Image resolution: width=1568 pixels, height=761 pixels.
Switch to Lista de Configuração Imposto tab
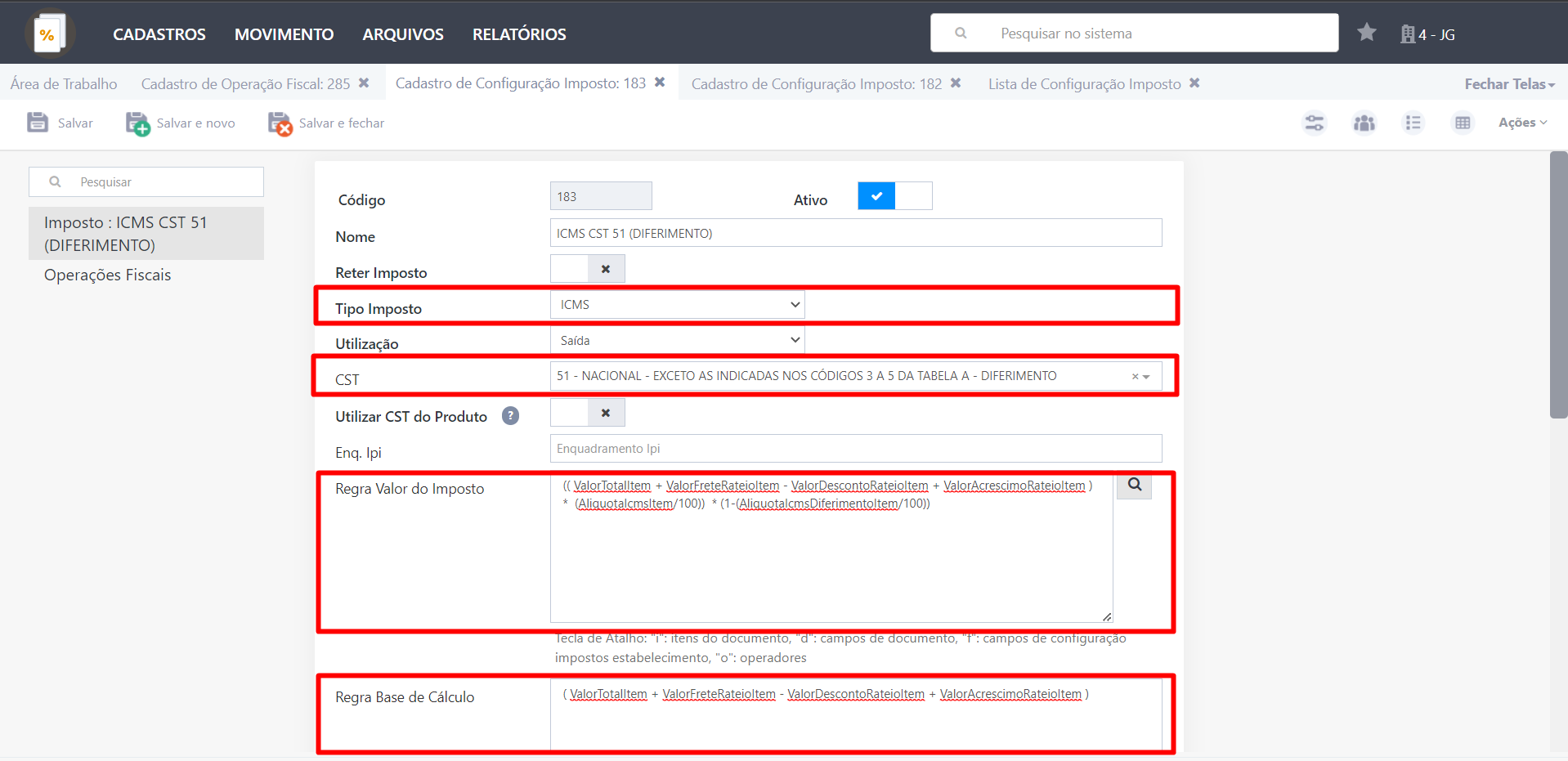point(1084,84)
